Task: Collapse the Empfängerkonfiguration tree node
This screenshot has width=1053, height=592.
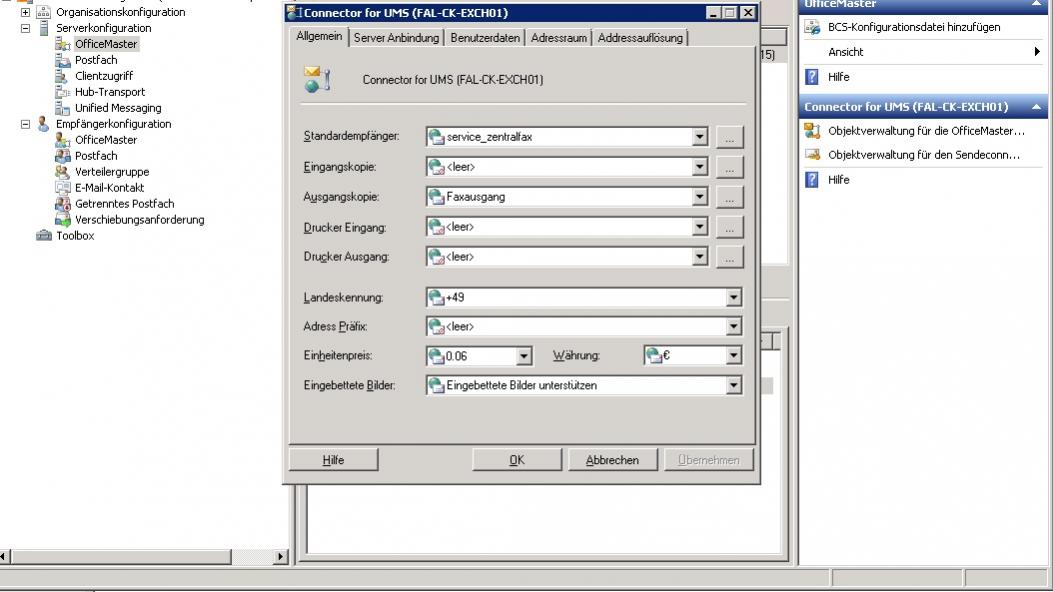Action: [26, 124]
